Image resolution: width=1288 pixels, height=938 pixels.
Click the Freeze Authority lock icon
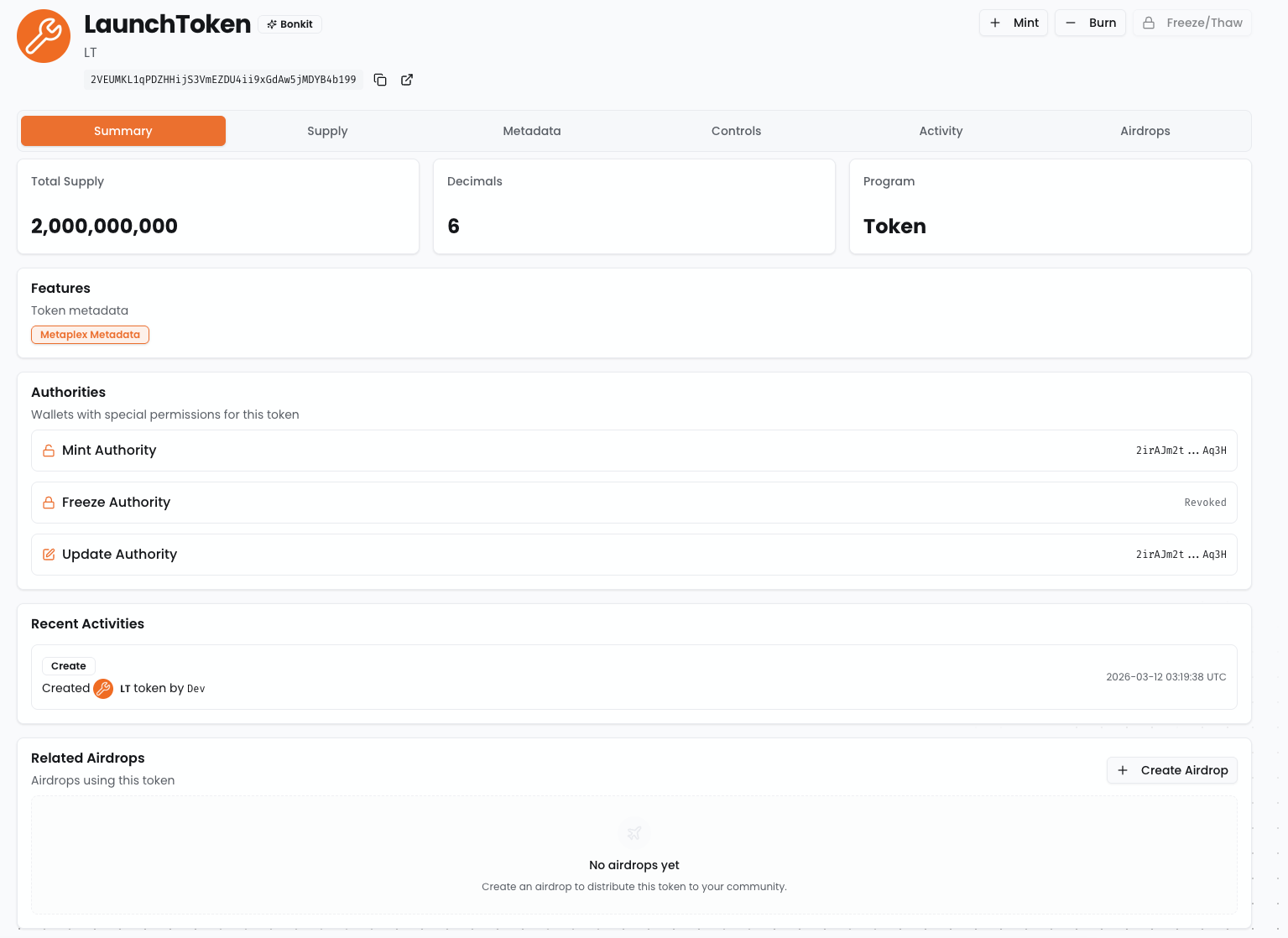coord(49,503)
